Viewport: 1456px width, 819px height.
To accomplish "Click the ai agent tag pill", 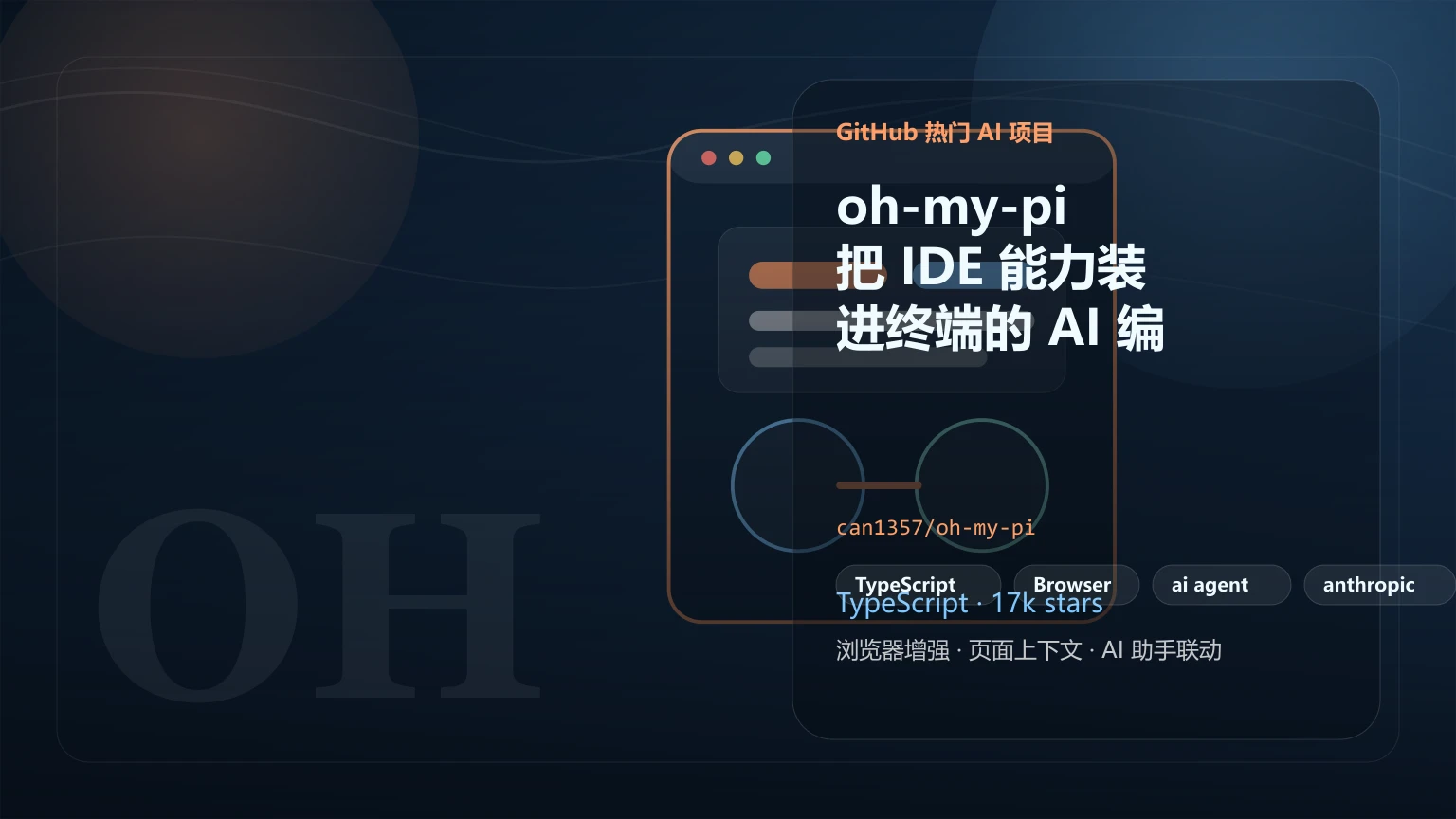I will (1221, 584).
